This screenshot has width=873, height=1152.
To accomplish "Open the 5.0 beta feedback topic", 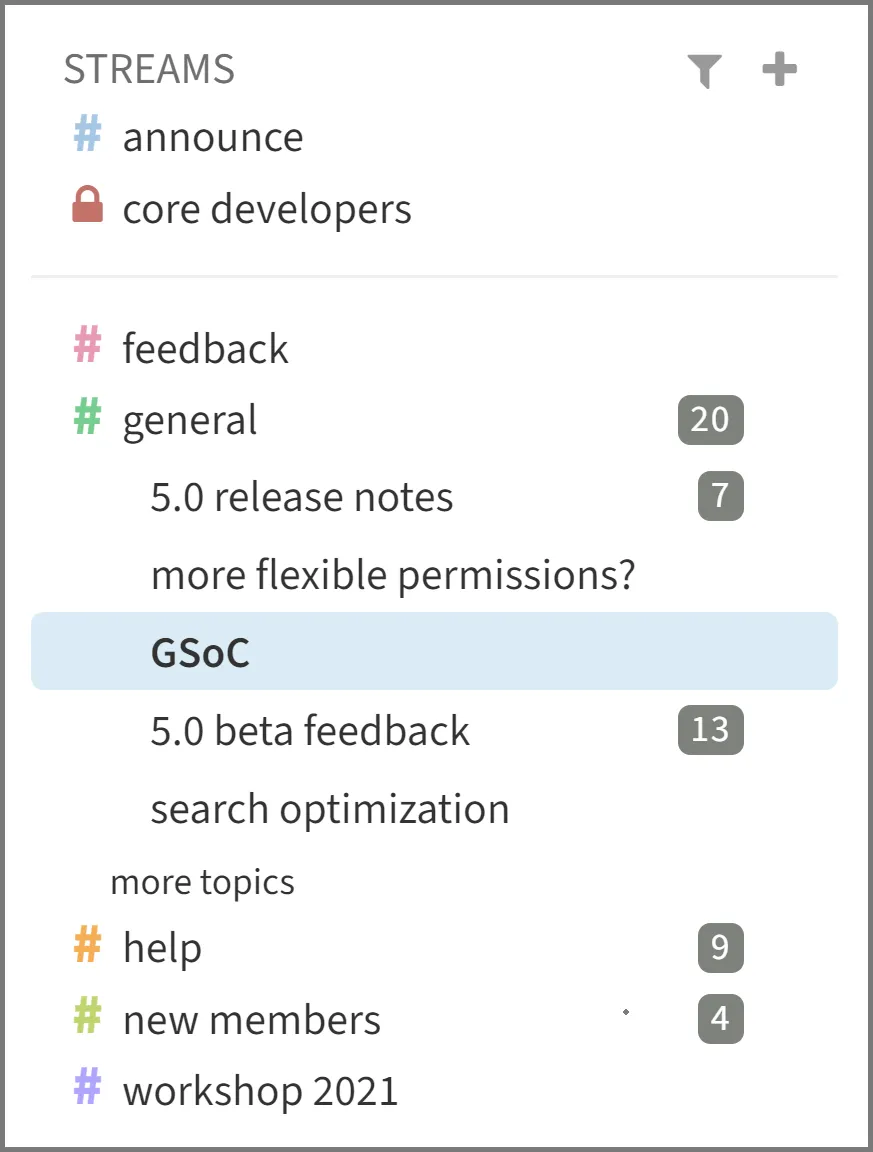I will pos(310,731).
